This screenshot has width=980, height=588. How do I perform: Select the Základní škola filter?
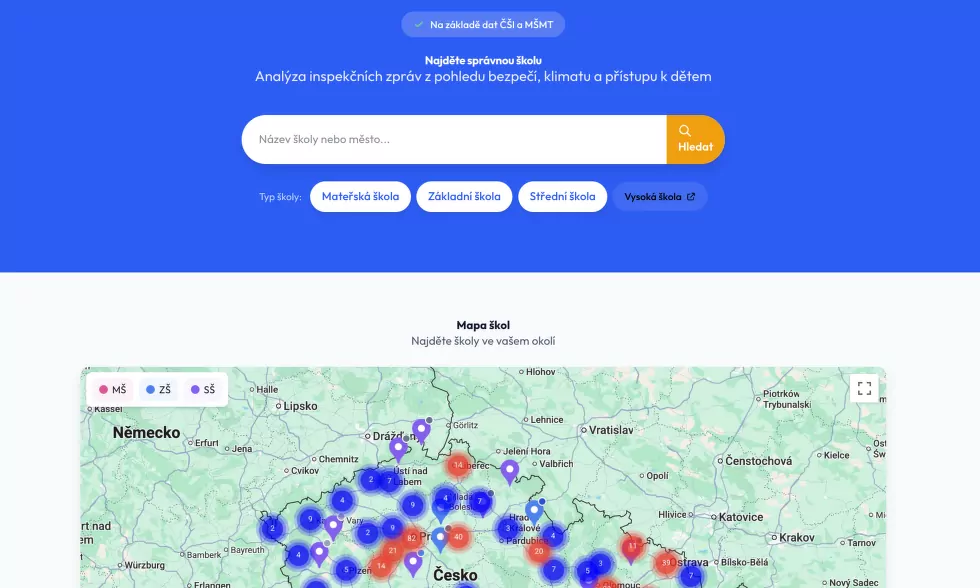tap(464, 196)
